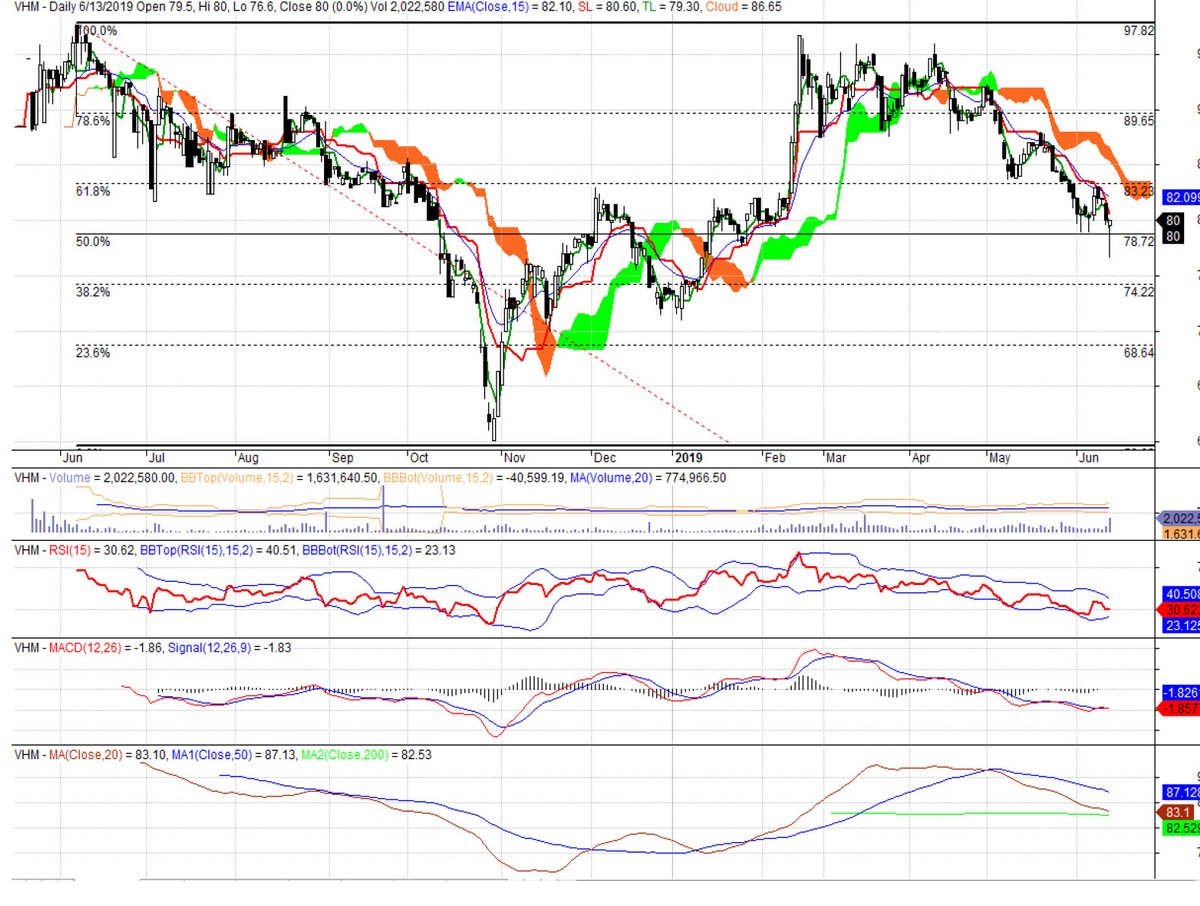
Task: Click the 61.8% Fibonacci level label
Action: 93,190
